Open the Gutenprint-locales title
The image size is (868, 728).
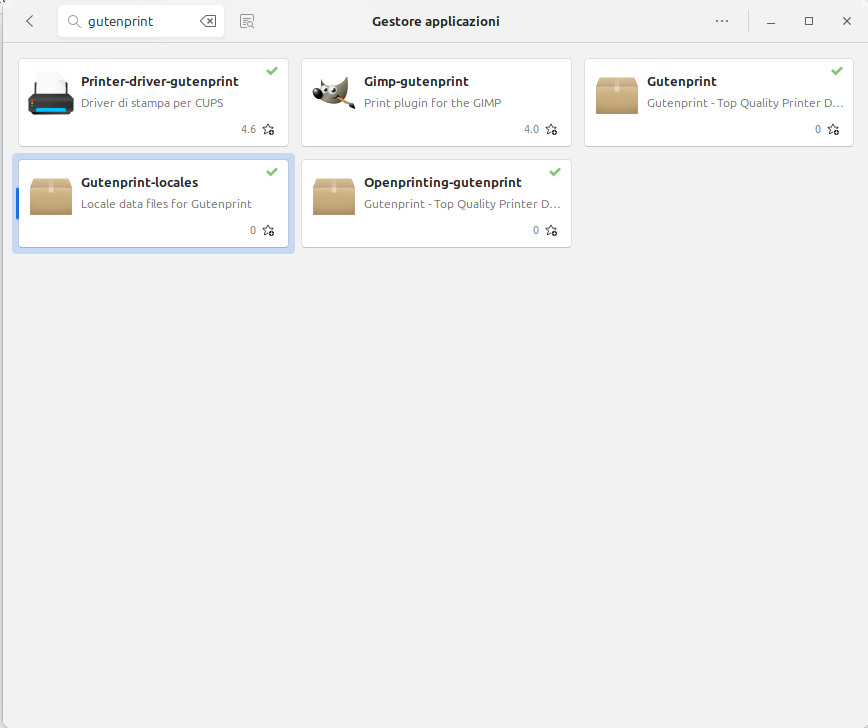pos(140,182)
